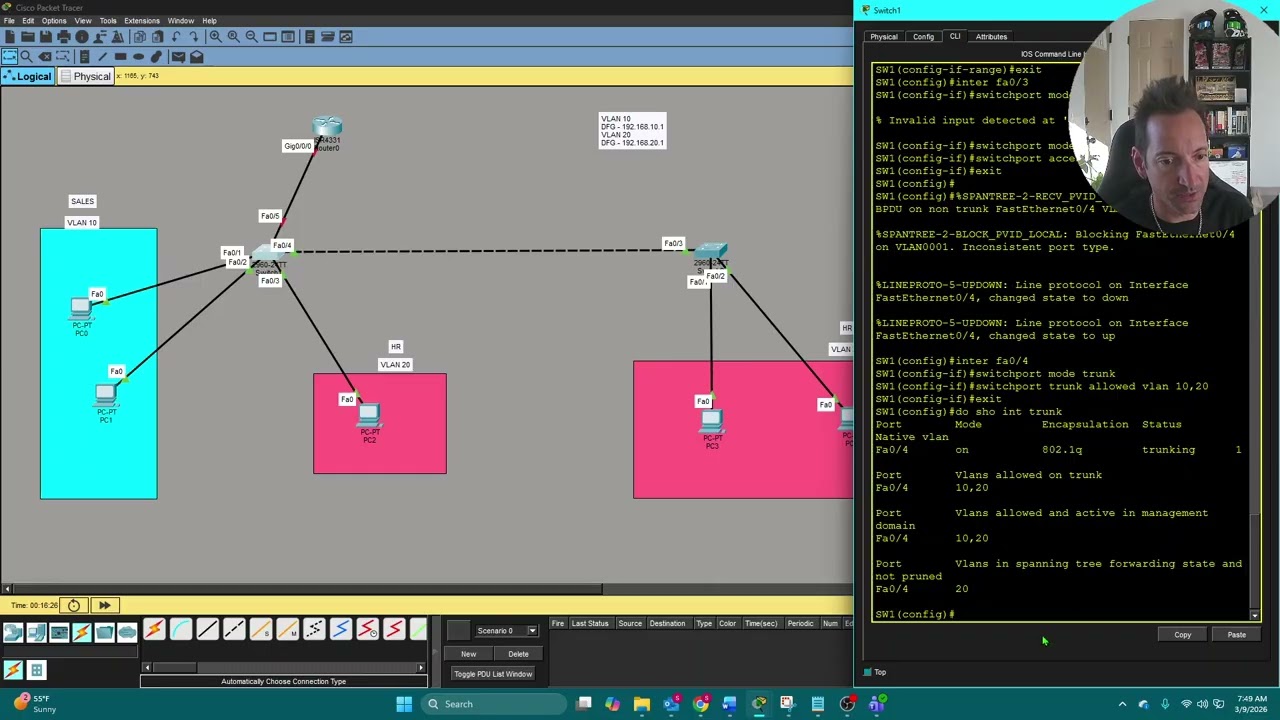The width and height of the screenshot is (1280, 720).
Task: Select the Network Devices category icon
Action: coord(13,631)
